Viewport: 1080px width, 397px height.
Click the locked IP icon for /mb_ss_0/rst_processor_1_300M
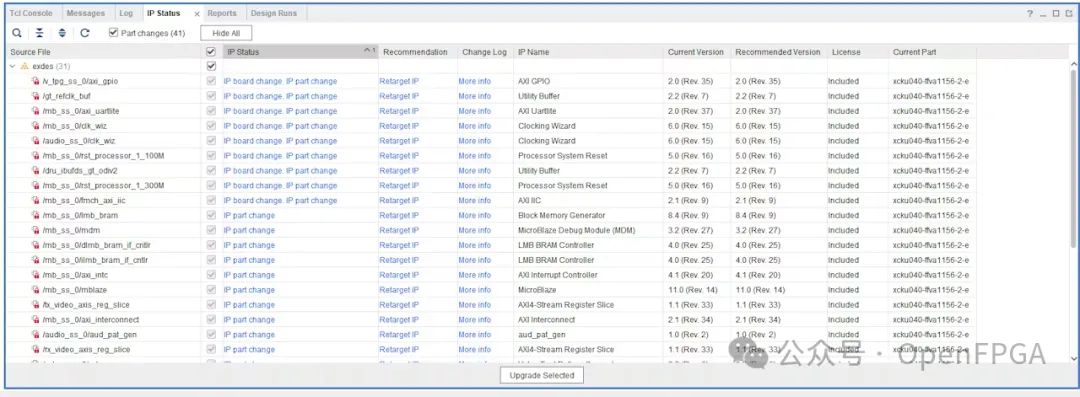(x=36, y=185)
